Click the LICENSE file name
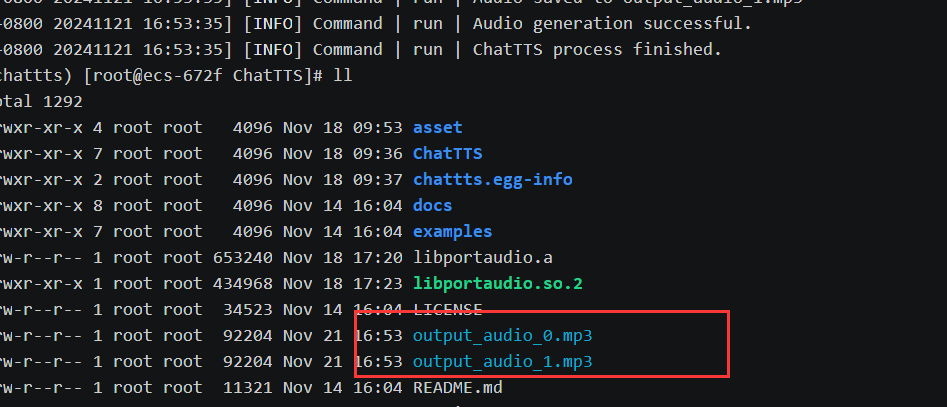The image size is (947, 407). pyautogui.click(x=447, y=310)
